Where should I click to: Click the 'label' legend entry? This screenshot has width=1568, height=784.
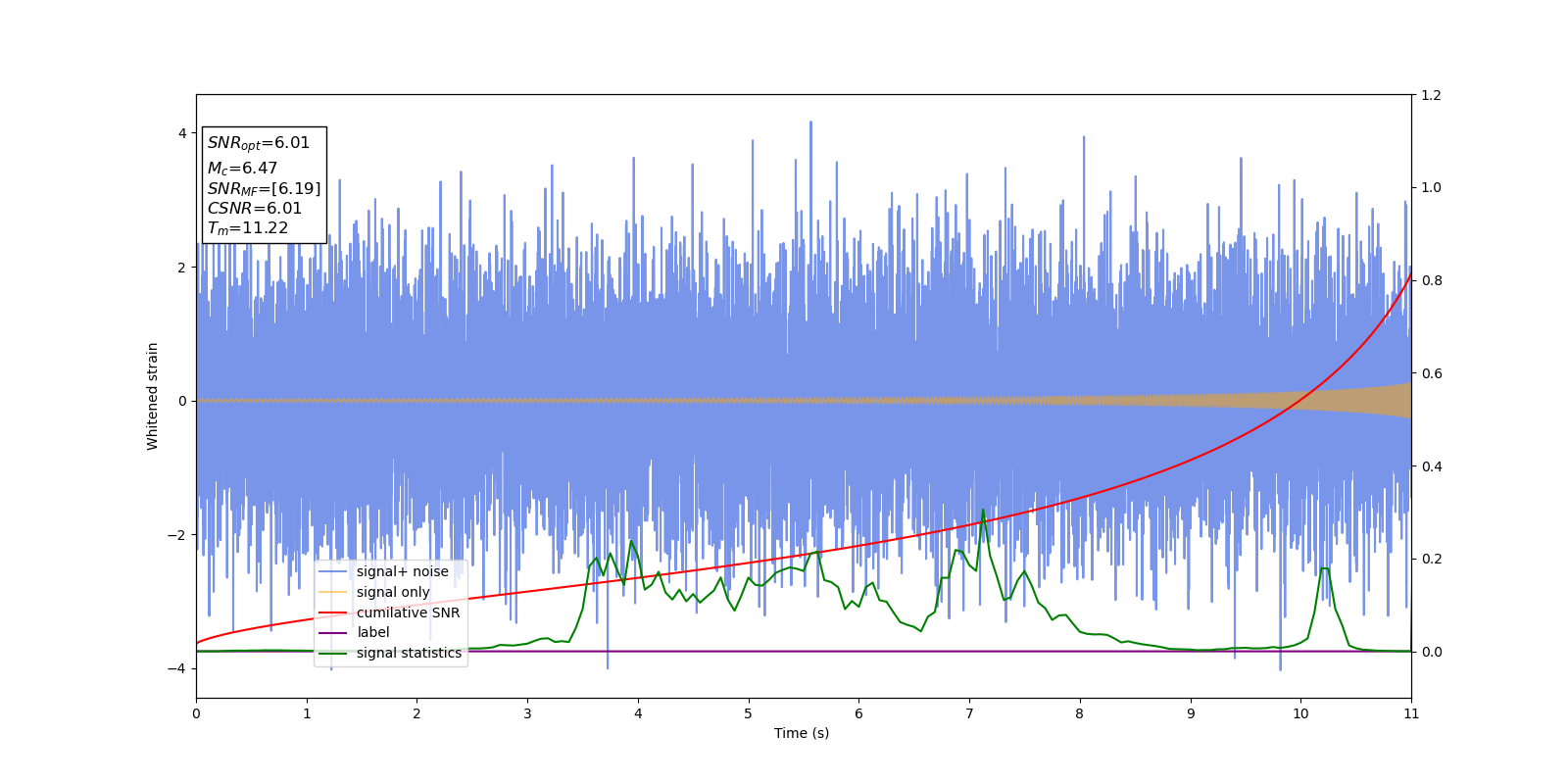coord(355,633)
